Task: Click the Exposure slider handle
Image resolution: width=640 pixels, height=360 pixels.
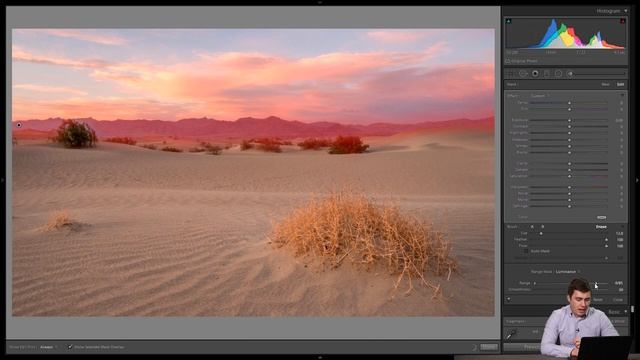Action: [569, 120]
